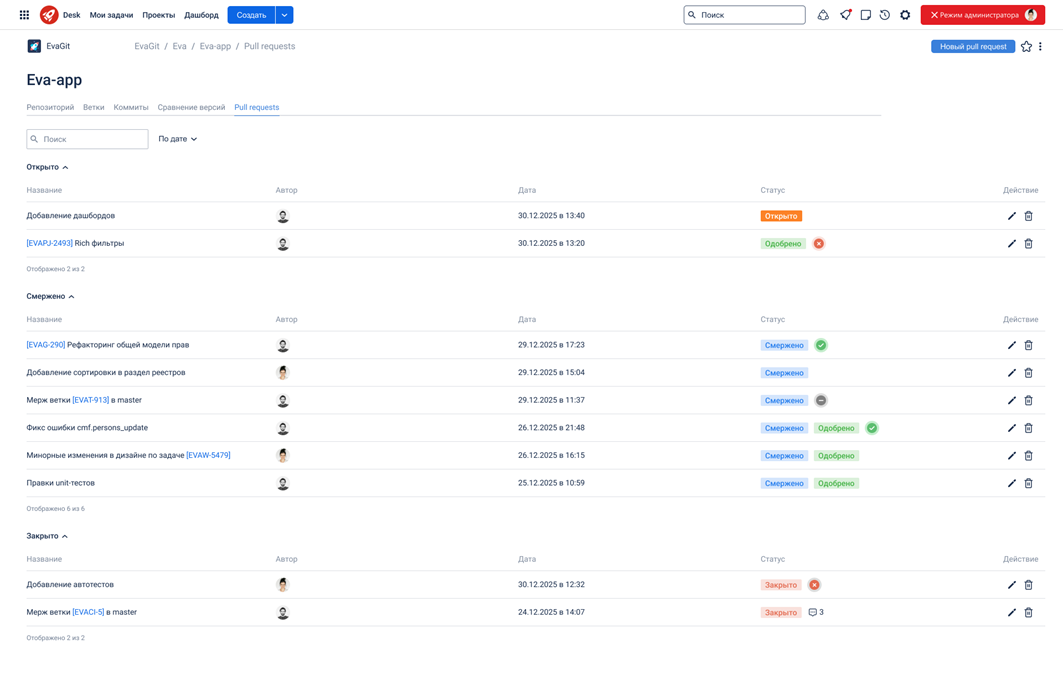Open the arrow dropdown beside 'Создать'
1063x692 pixels.
[x=285, y=15]
